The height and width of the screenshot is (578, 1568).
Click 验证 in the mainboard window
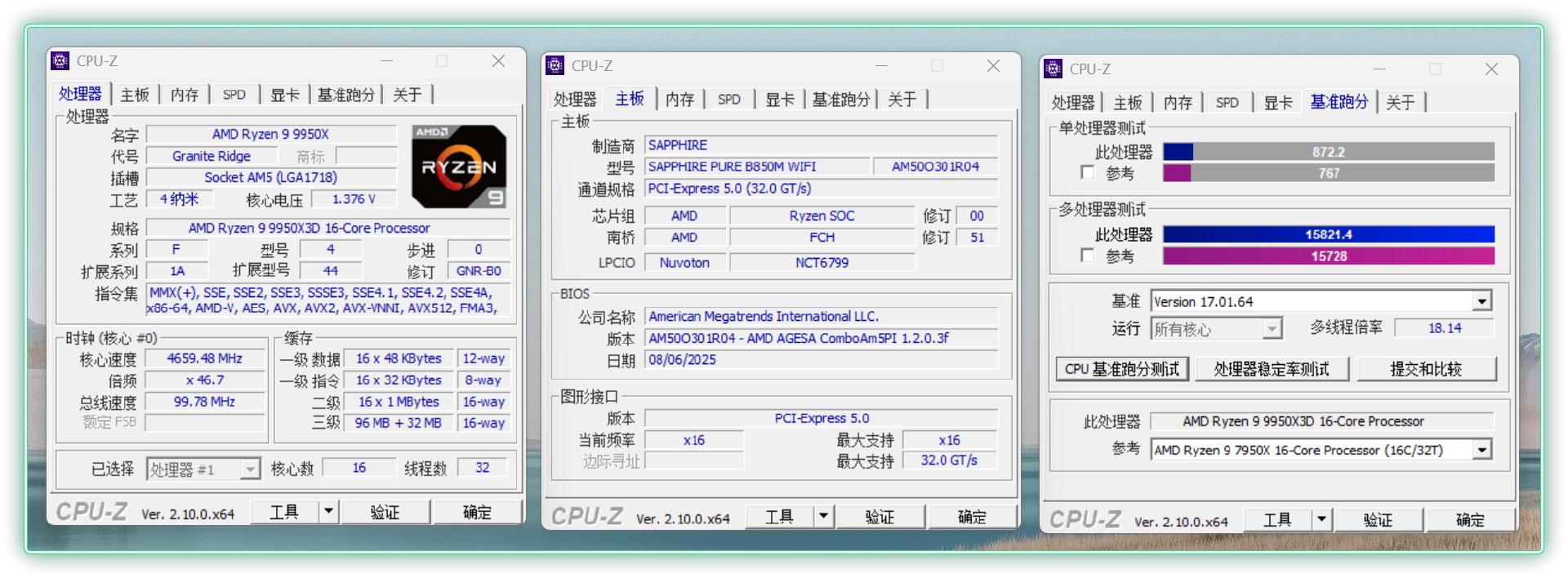(880, 517)
